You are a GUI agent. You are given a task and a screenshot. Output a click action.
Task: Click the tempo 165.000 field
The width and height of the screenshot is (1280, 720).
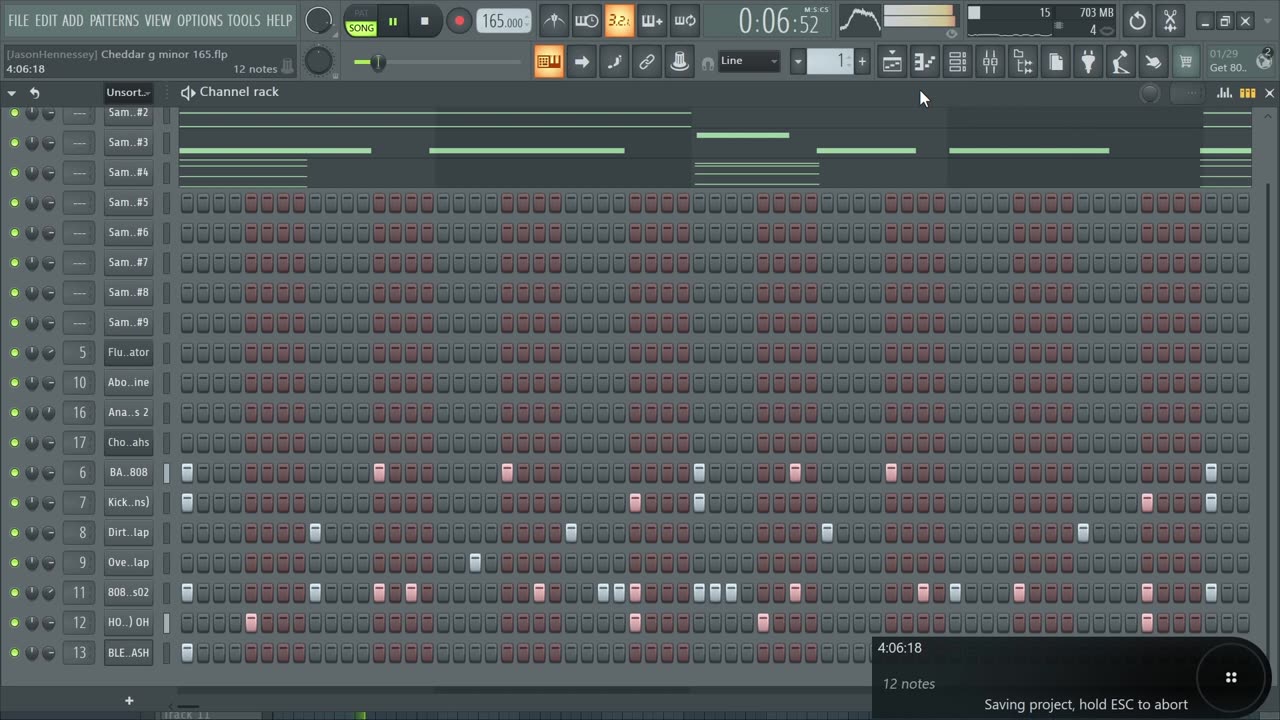504,21
